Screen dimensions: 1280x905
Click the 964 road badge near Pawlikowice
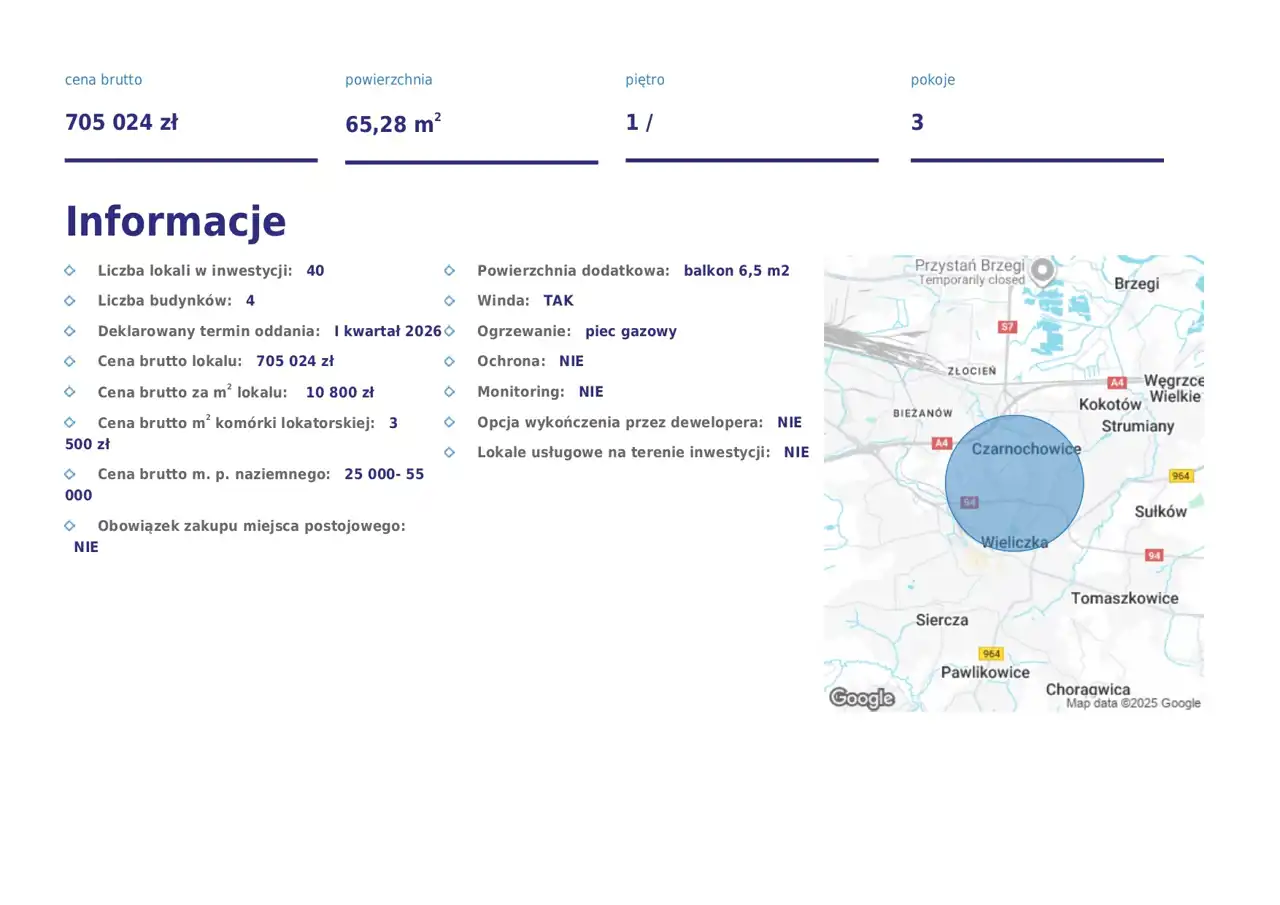click(990, 653)
